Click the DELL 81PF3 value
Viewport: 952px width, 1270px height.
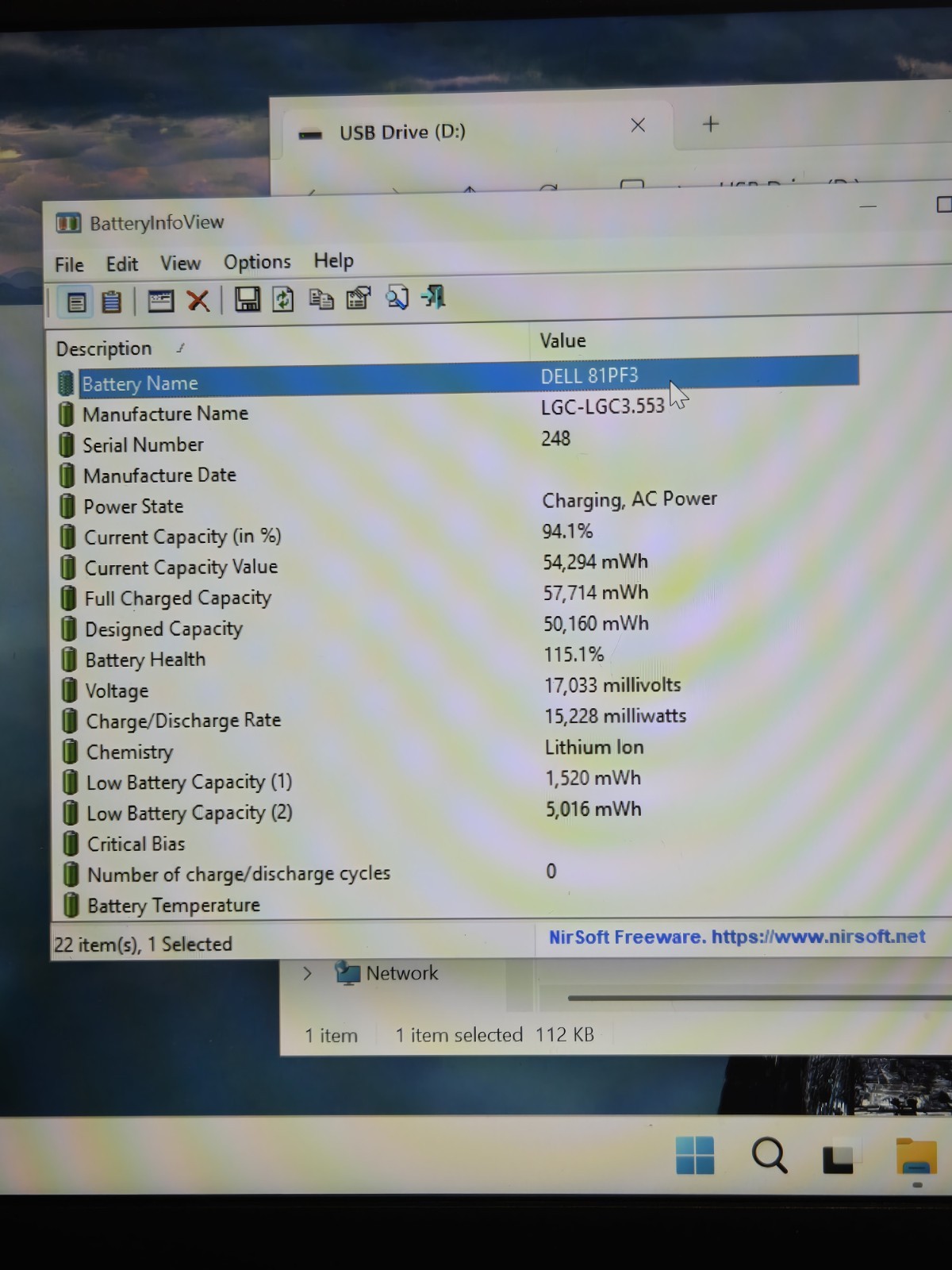pyautogui.click(x=589, y=375)
